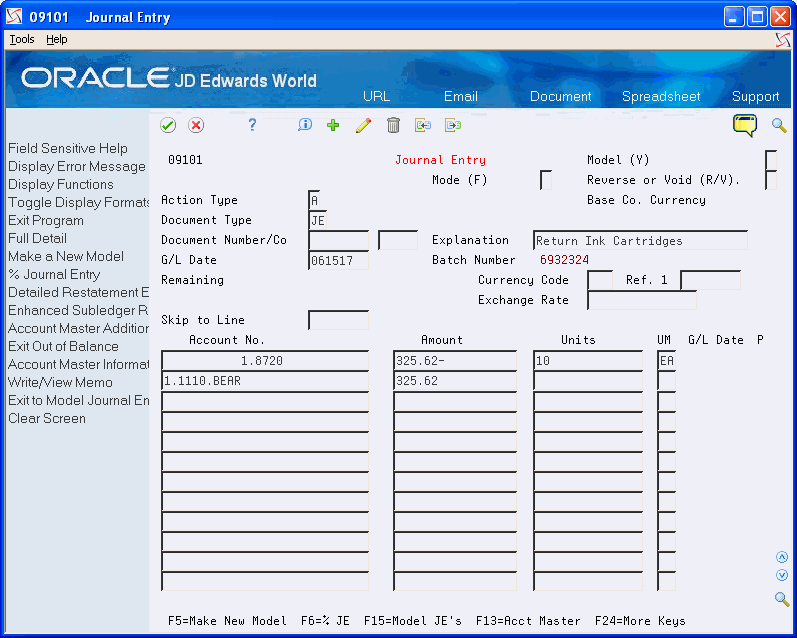The image size is (797, 638).
Task: Click Account Master Information in sidebar
Action: [78, 364]
